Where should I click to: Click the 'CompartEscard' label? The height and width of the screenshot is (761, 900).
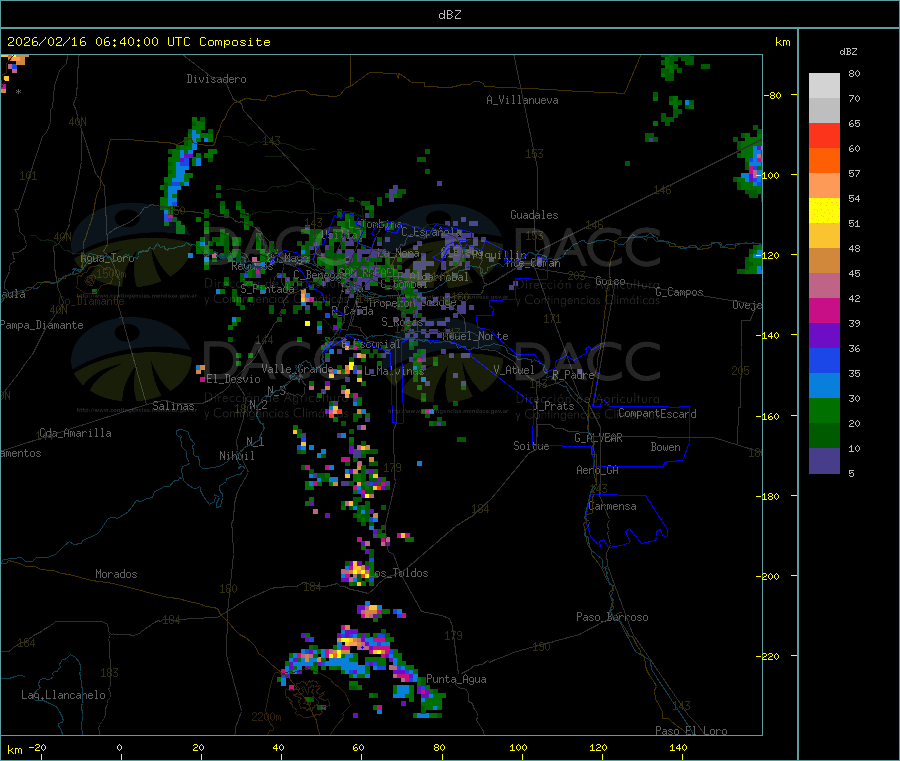pyautogui.click(x=658, y=413)
